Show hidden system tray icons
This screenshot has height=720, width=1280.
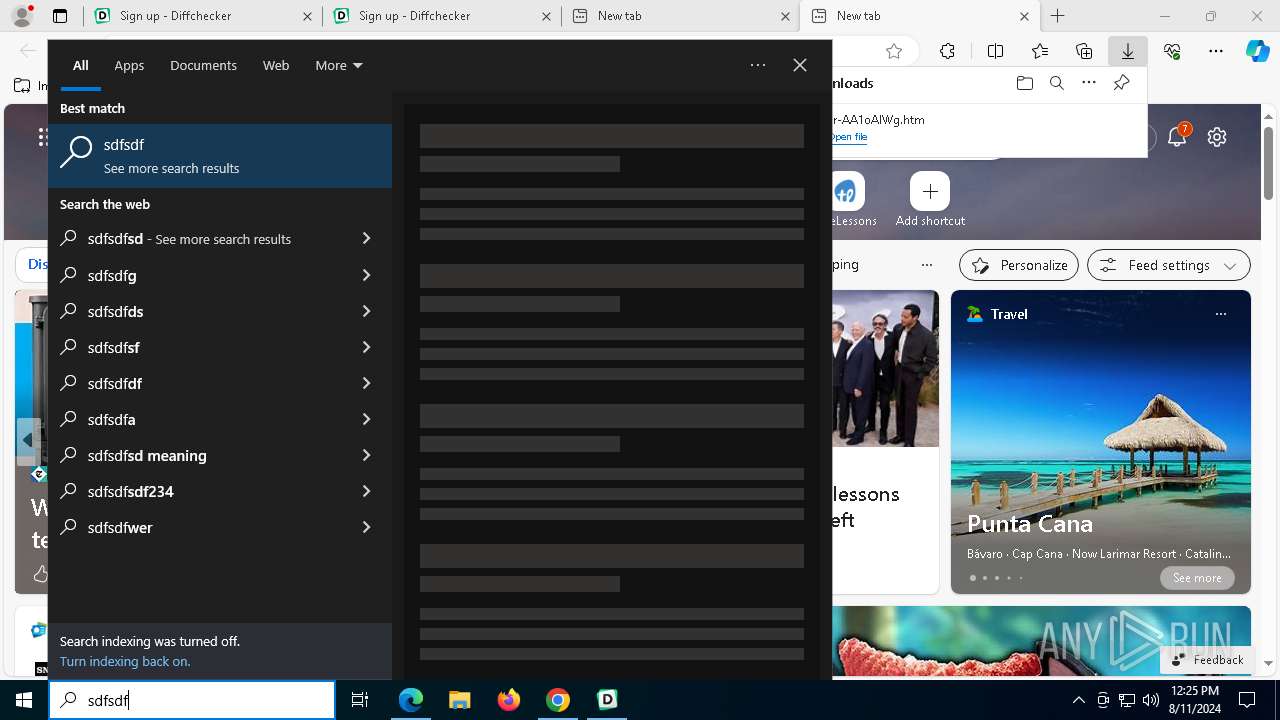tap(1078, 700)
